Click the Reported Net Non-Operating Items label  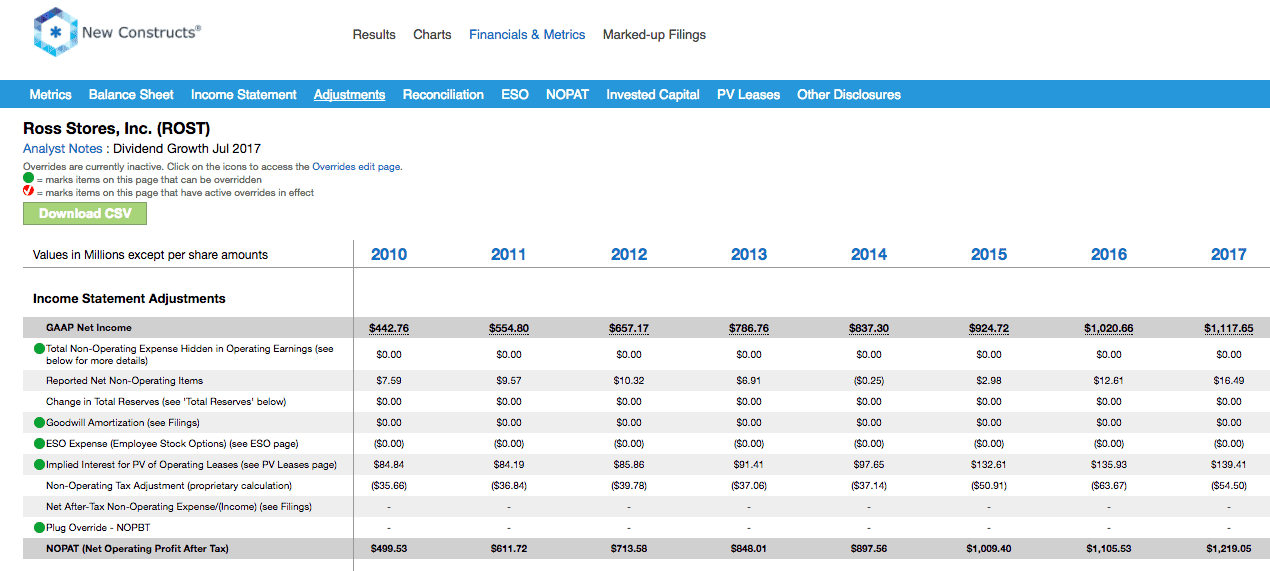pyautogui.click(x=124, y=381)
